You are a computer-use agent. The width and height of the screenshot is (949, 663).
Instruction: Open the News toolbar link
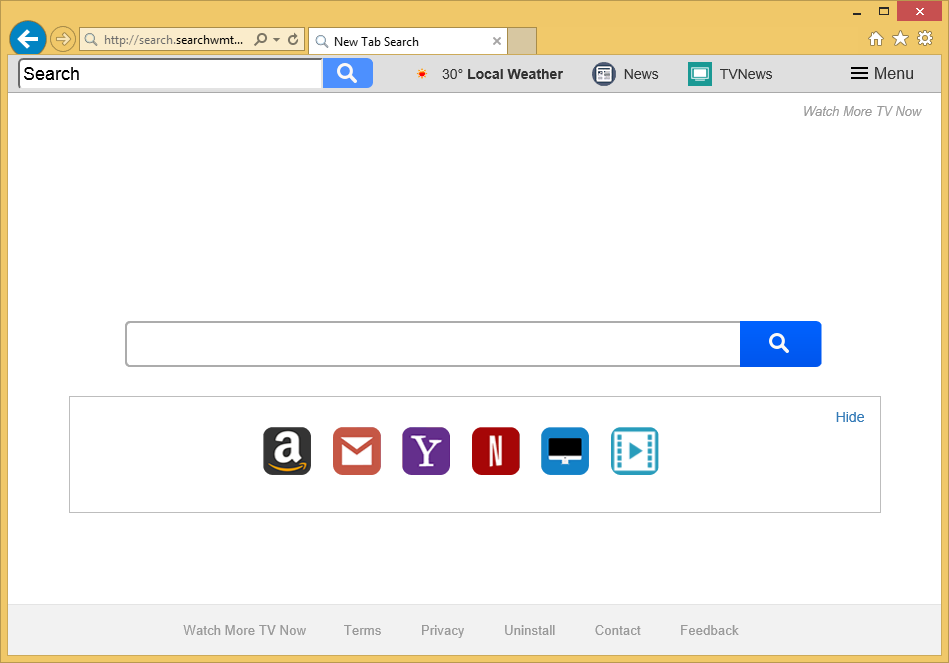641,74
